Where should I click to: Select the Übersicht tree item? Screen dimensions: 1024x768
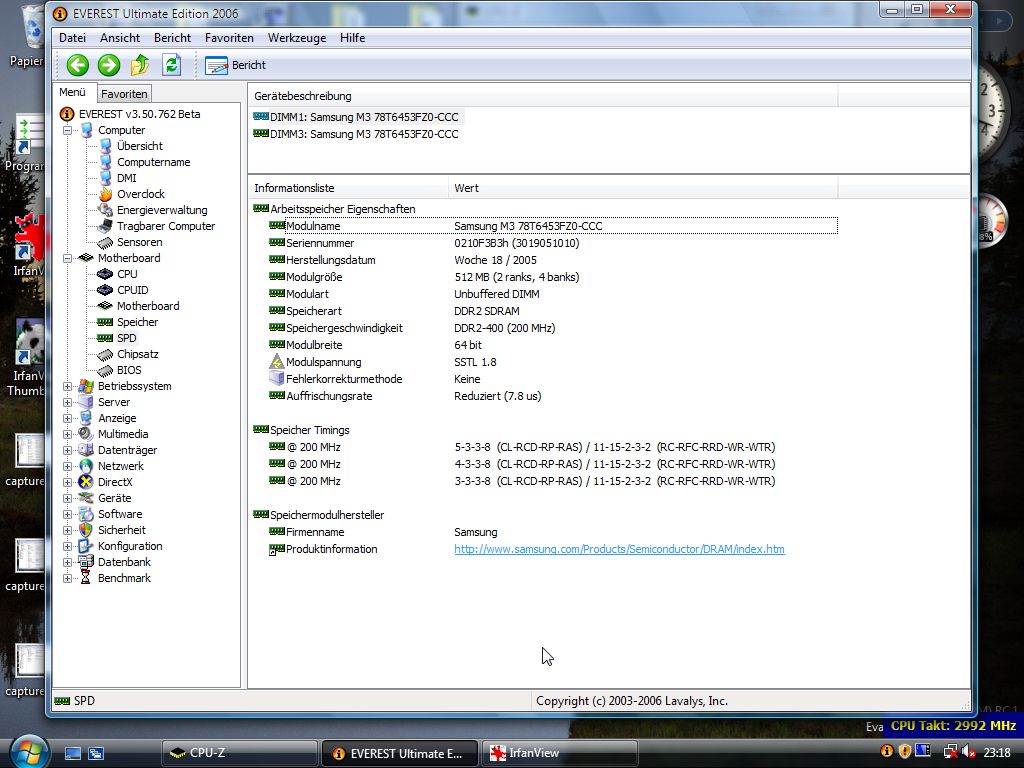[x=140, y=146]
